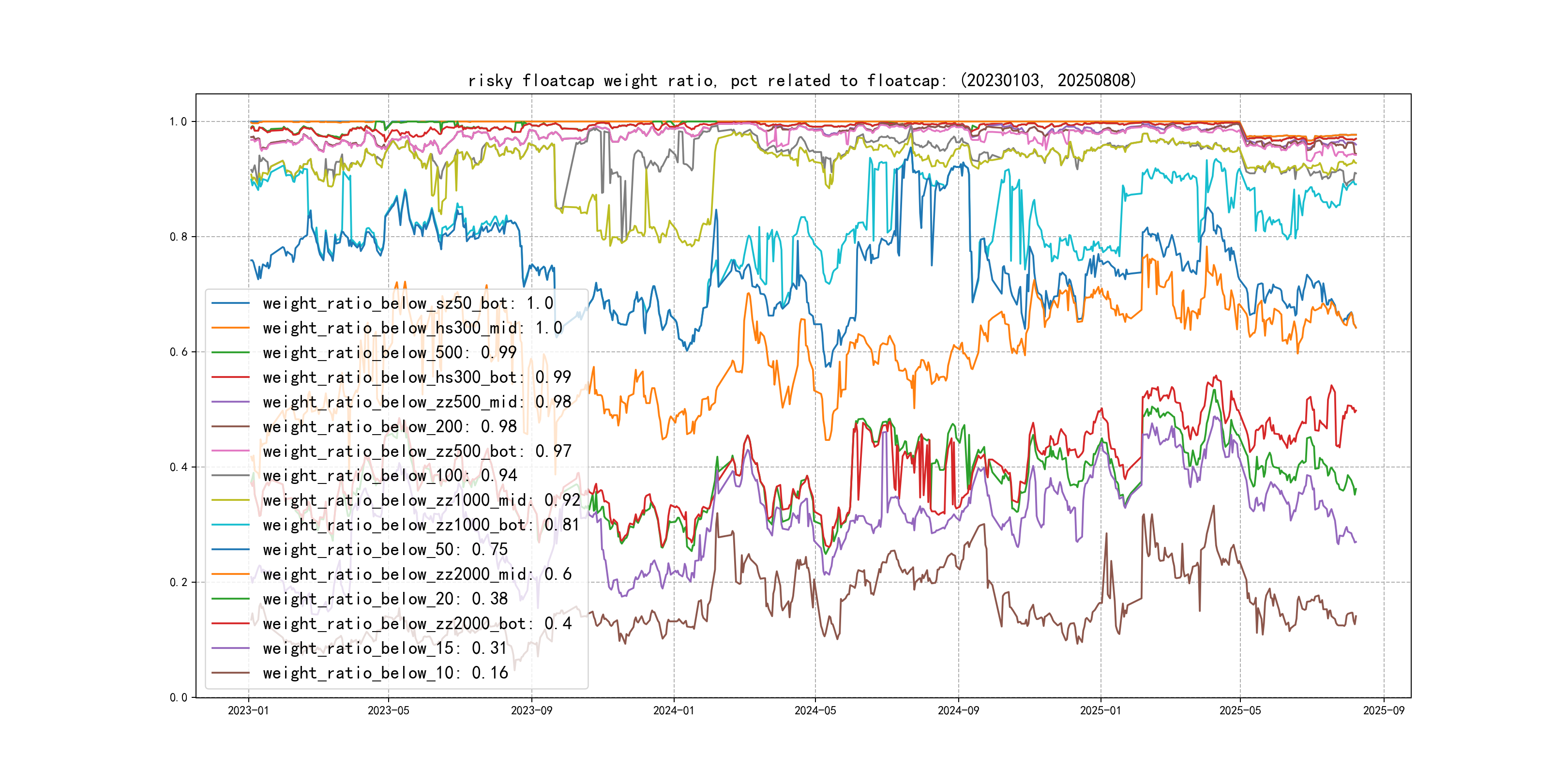Click the green swatch for weight_ratio_below_500

click(230, 352)
